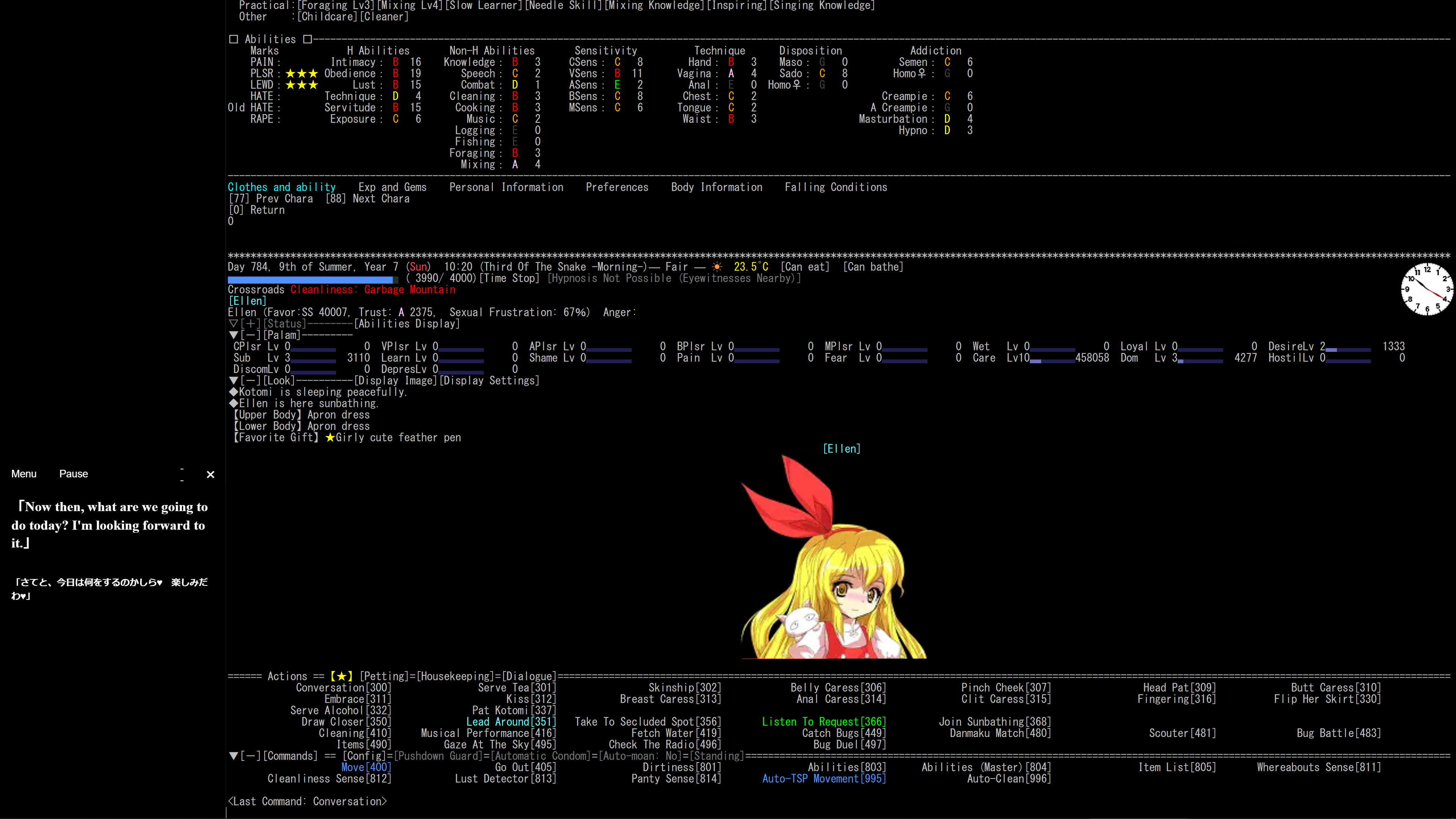Open Display Settings option
1456x819 pixels.
click(489, 380)
